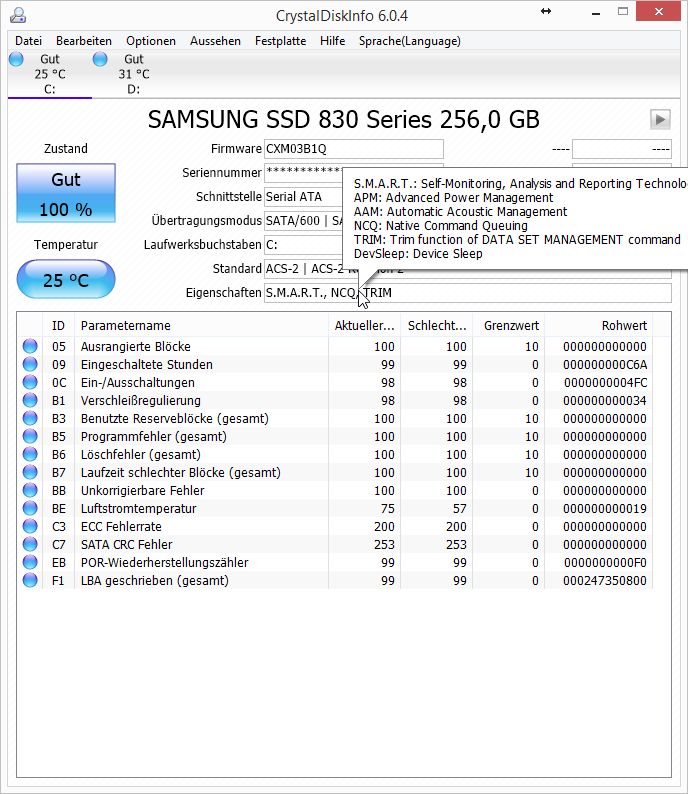Screen dimensions: 688x794
Task: Select the ECC Fehlerrate parameter name
Action: (122, 527)
